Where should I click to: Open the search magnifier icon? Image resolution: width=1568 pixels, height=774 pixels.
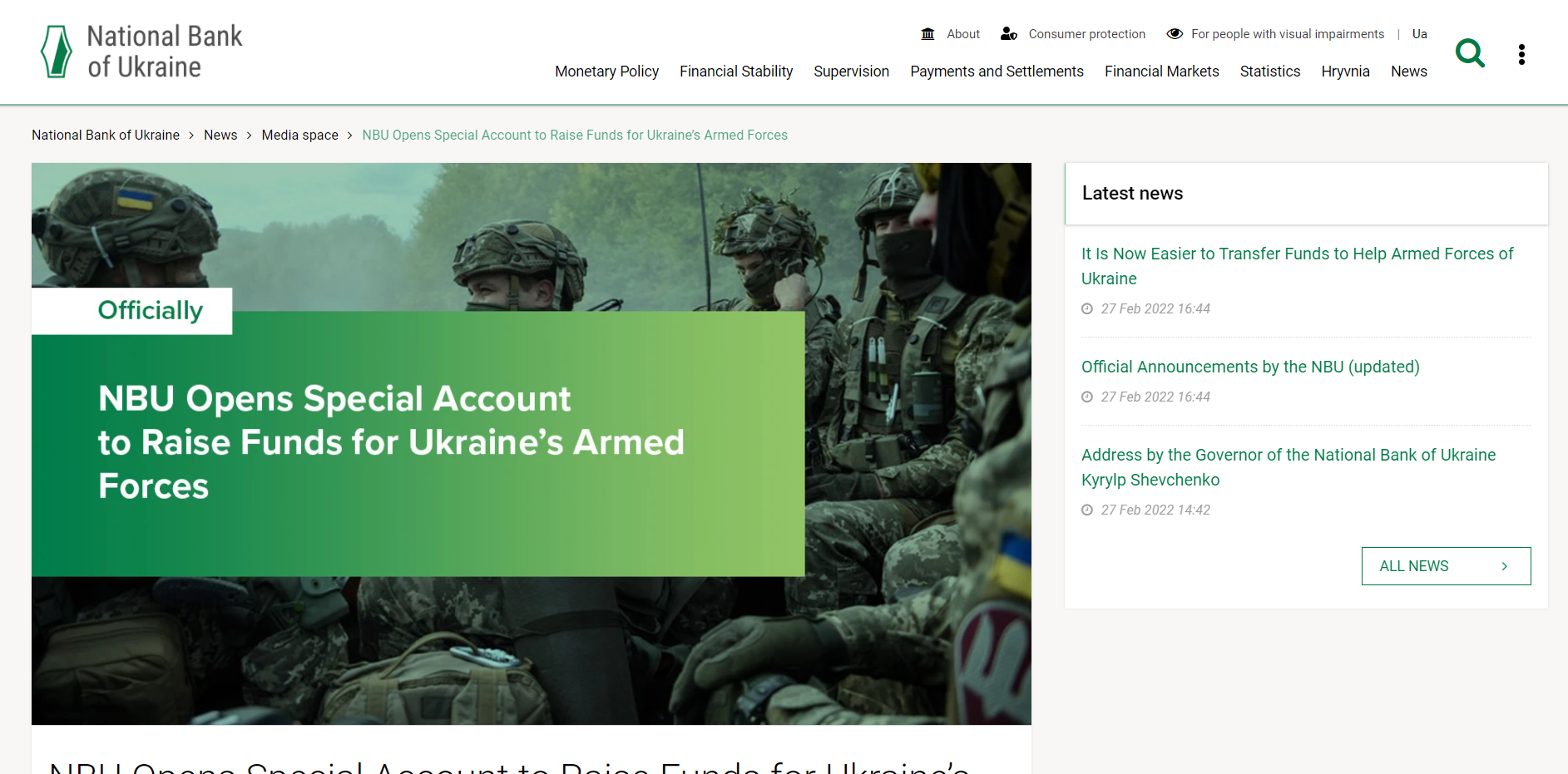pos(1470,53)
